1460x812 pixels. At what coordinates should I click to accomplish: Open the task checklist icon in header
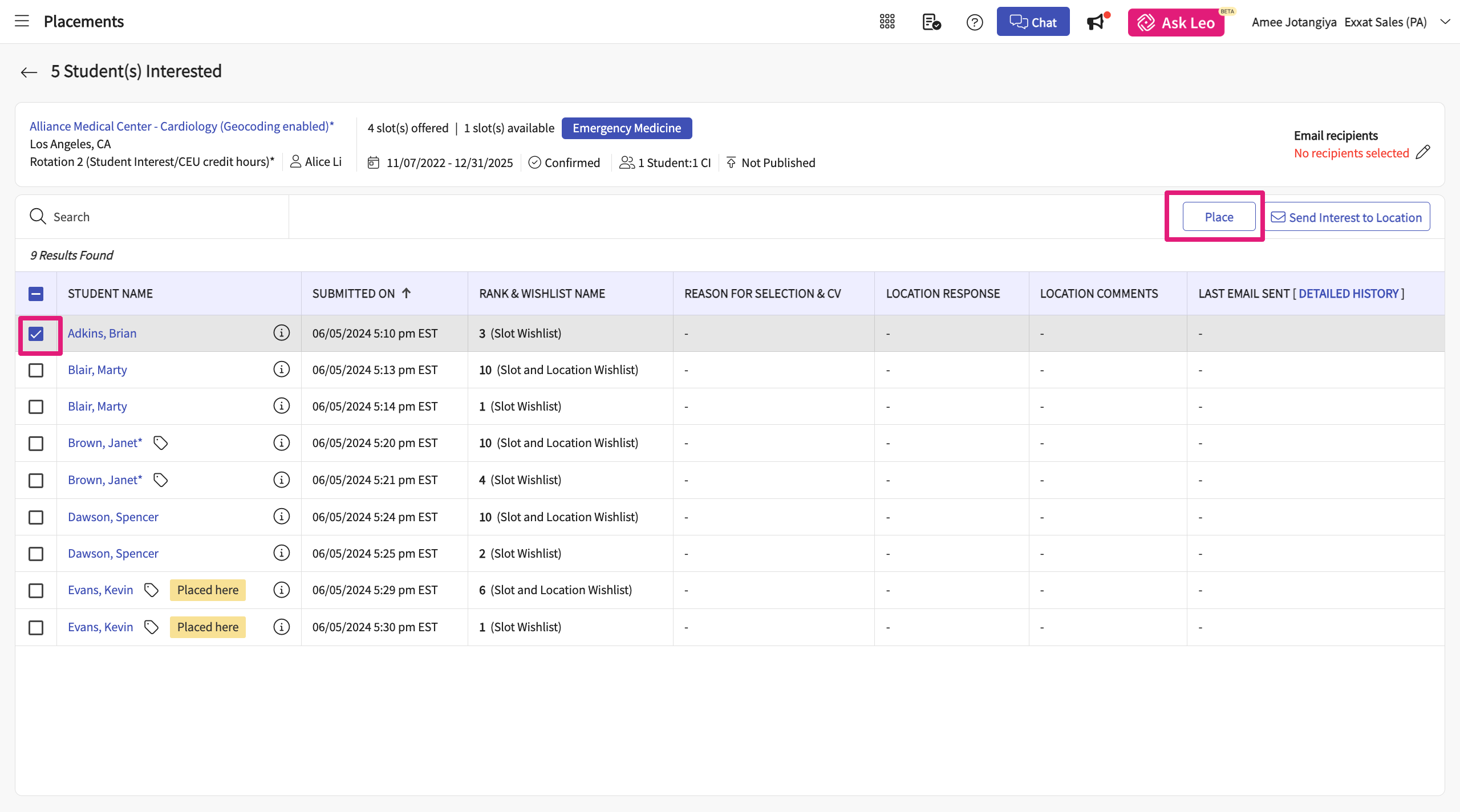[931, 22]
